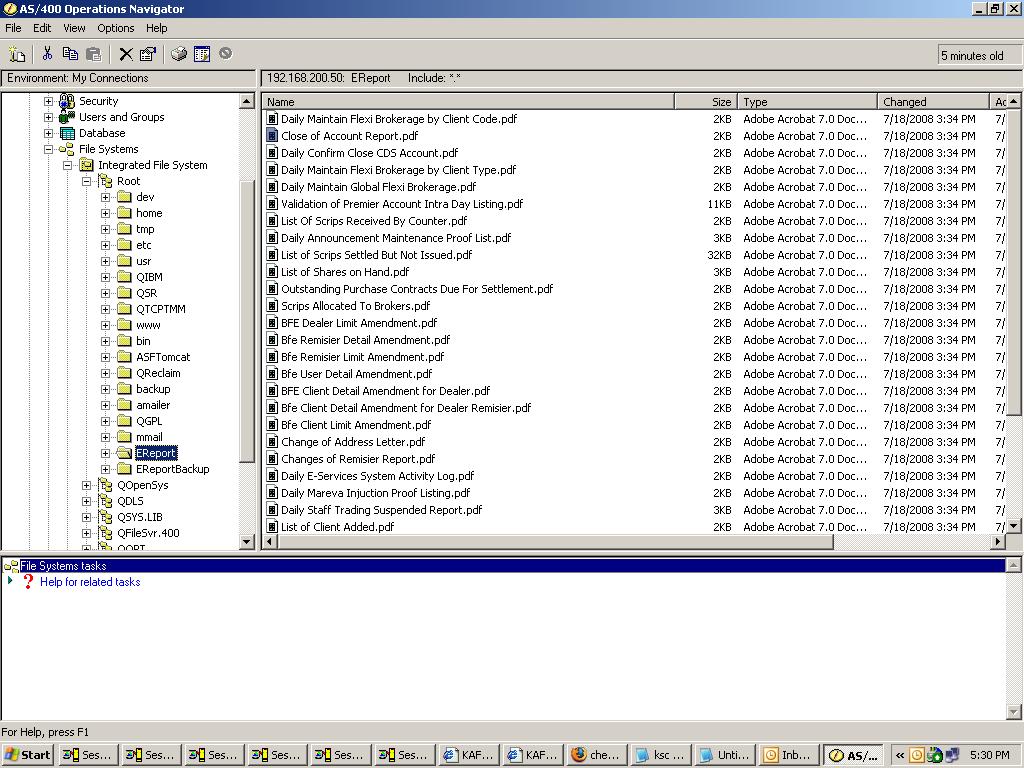Open the Properties toolbar icon
The width and height of the screenshot is (1024, 768).
148,54
